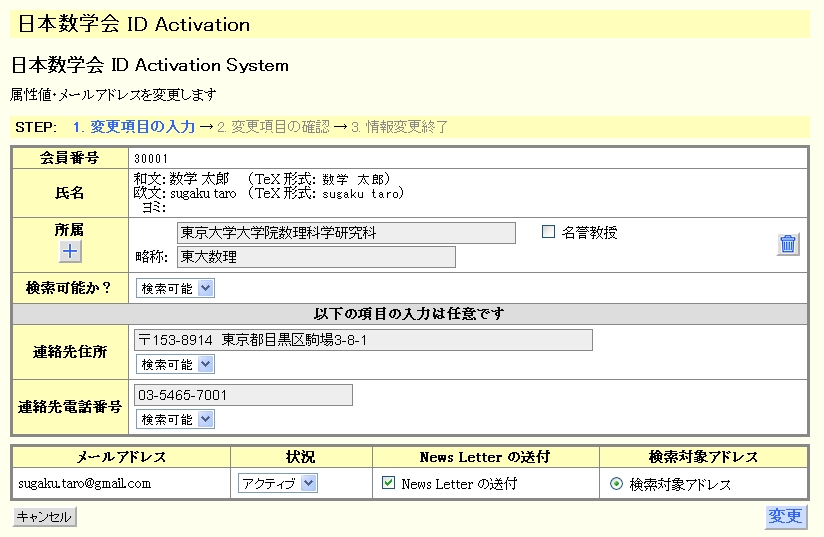Click the affiliation field containing 東京大学大学院数理科学研究科

(x=346, y=233)
